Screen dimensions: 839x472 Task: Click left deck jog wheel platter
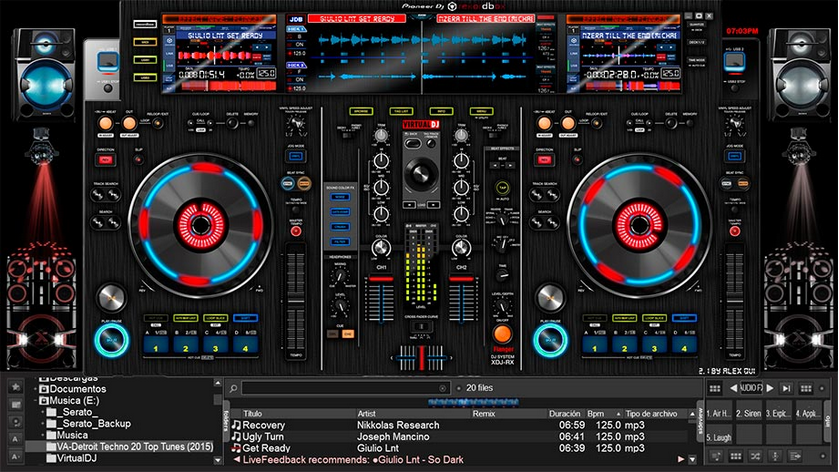201,225
